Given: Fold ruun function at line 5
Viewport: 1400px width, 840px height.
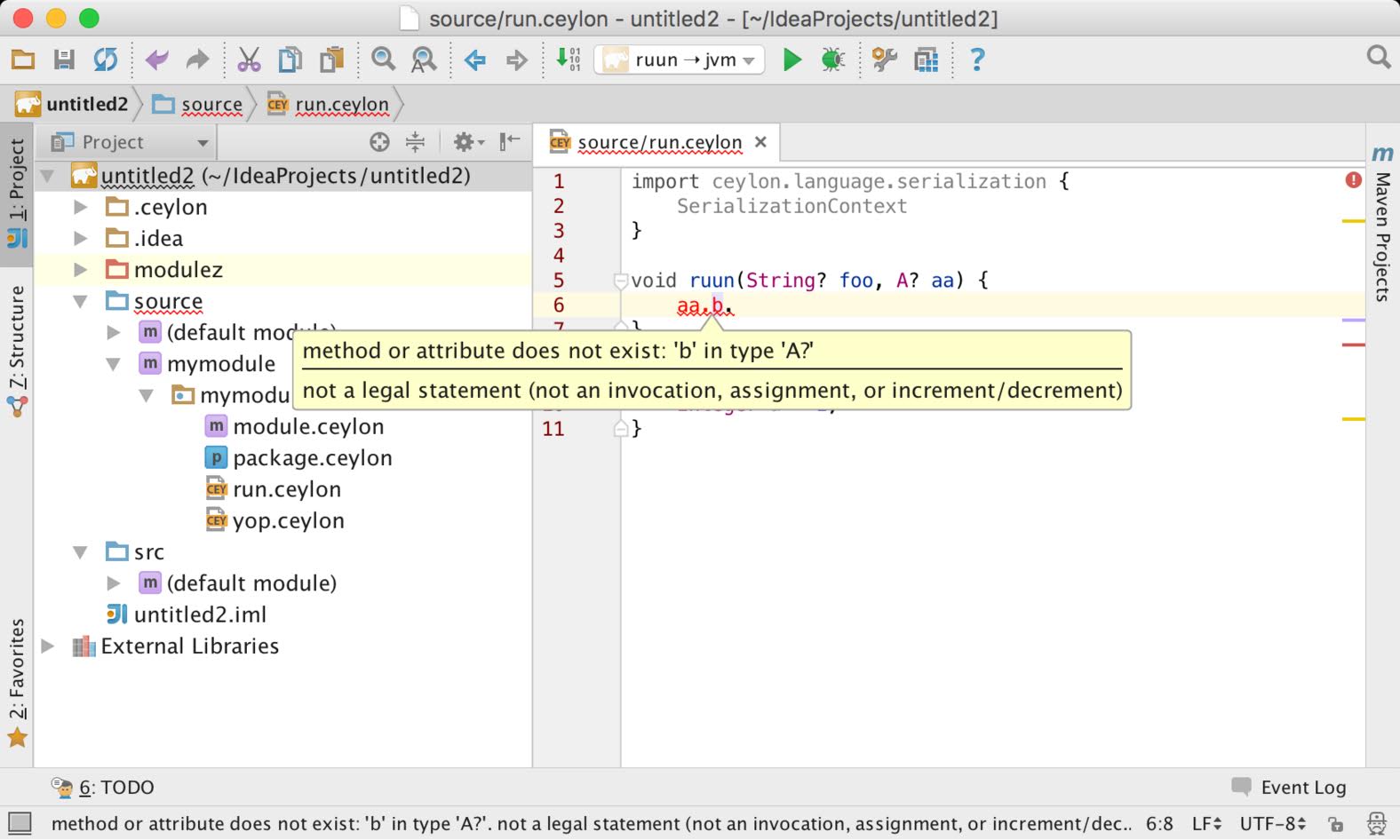Looking at the screenshot, I should pos(621,281).
